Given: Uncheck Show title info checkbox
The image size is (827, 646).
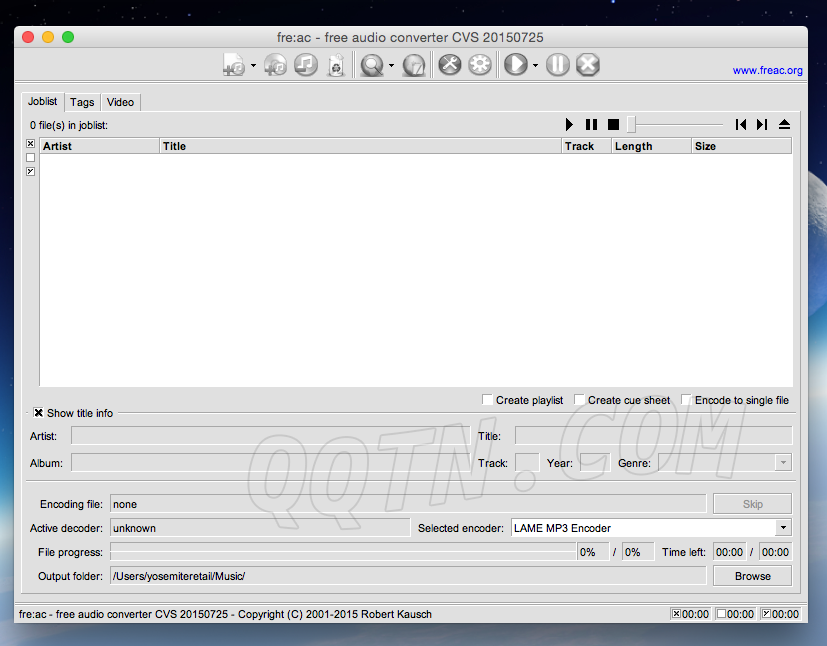Looking at the screenshot, I should tap(39, 413).
